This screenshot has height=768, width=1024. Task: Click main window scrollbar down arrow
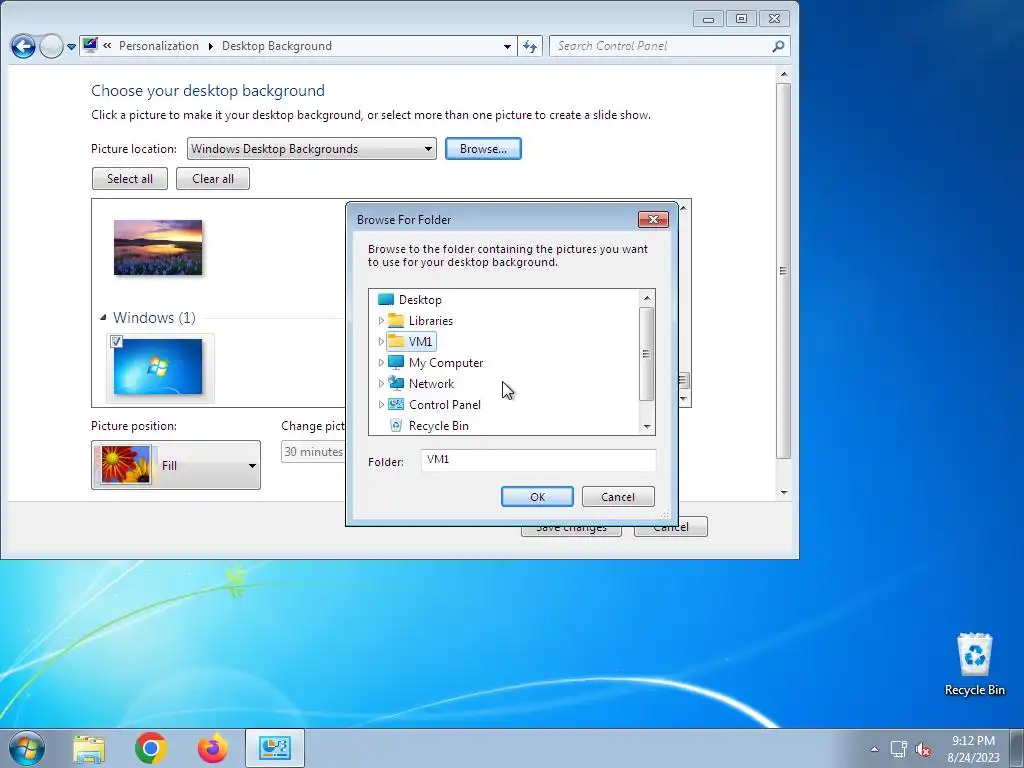784,492
